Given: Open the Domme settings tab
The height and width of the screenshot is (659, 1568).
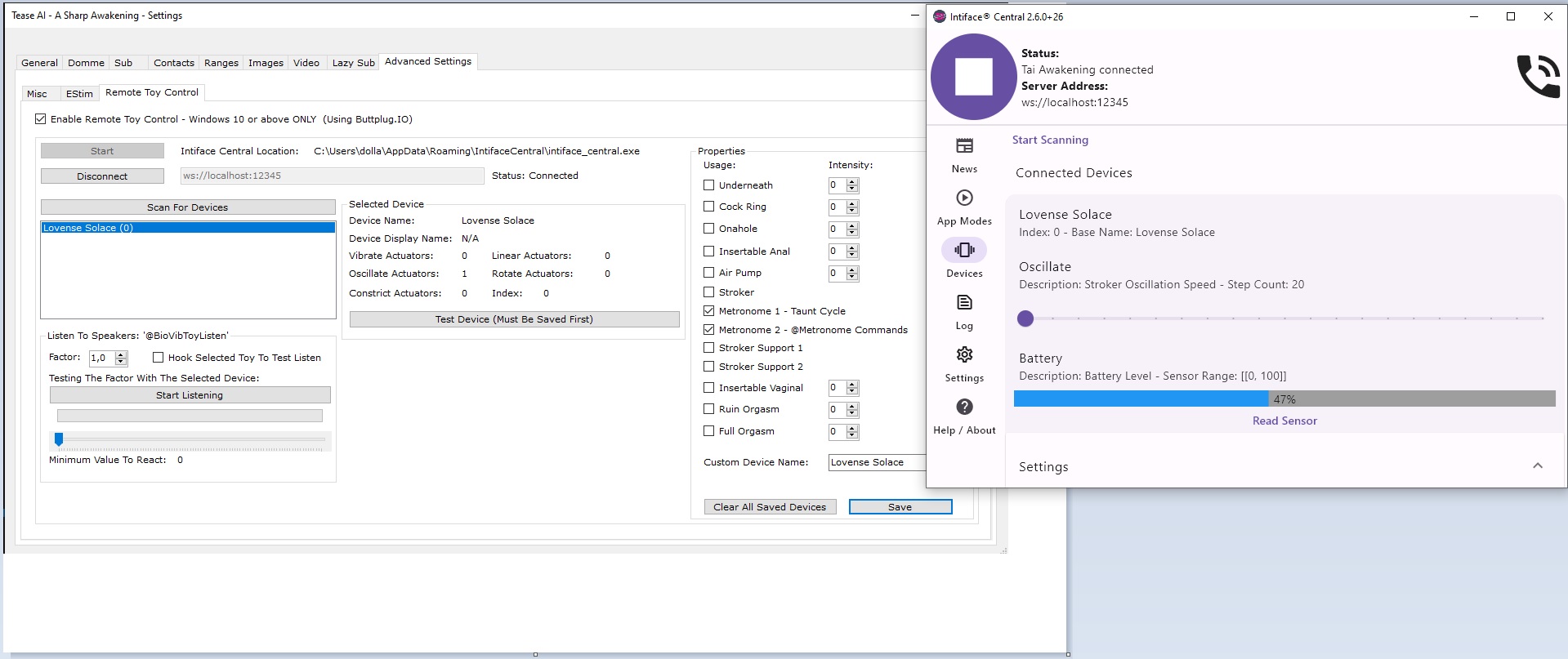Looking at the screenshot, I should coord(86,63).
